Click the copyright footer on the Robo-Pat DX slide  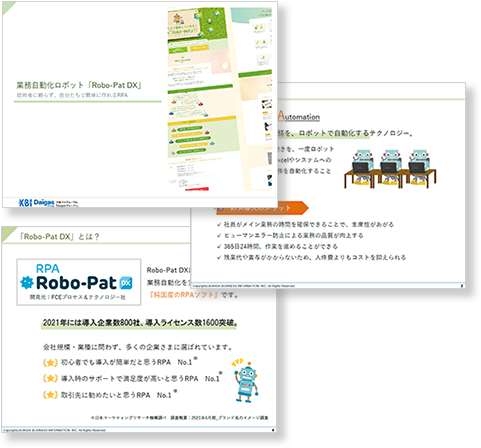(54, 430)
